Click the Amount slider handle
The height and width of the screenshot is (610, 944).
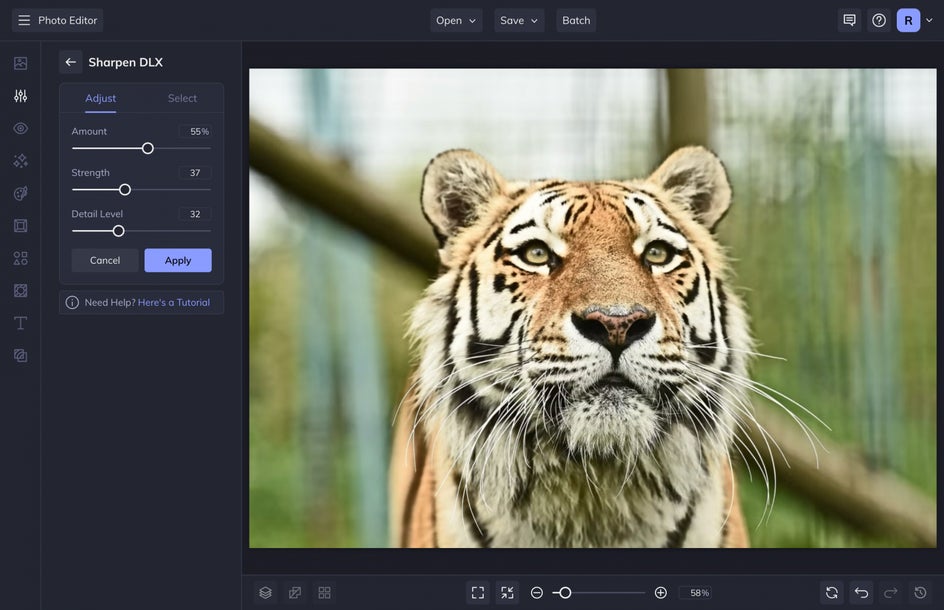coord(148,148)
